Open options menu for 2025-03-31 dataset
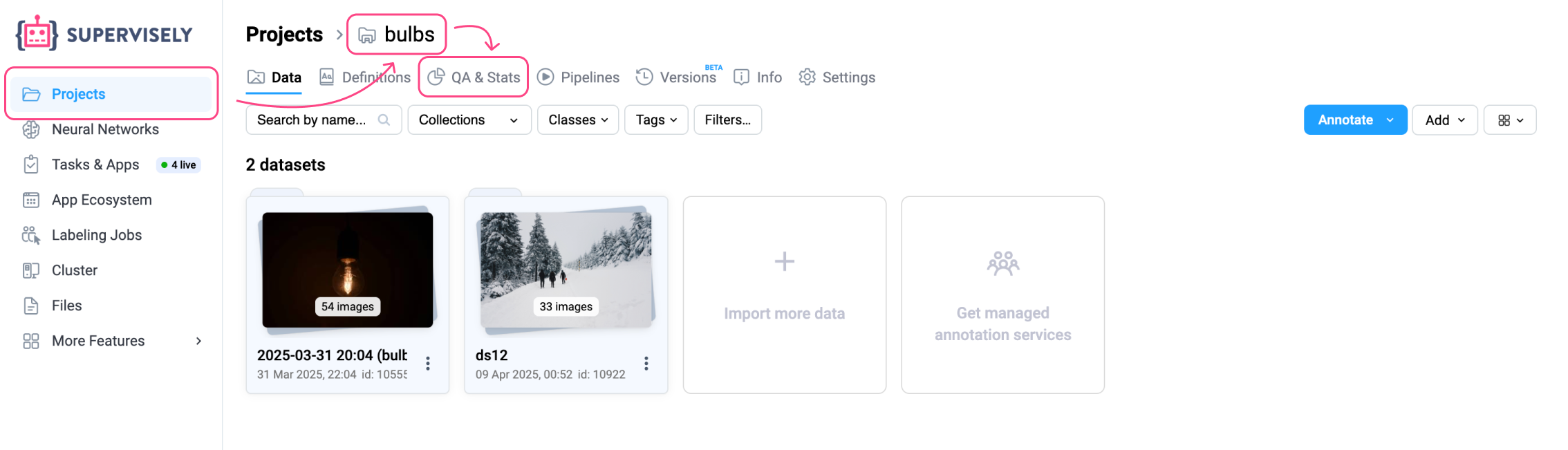The height and width of the screenshot is (450, 1568). coord(428,364)
